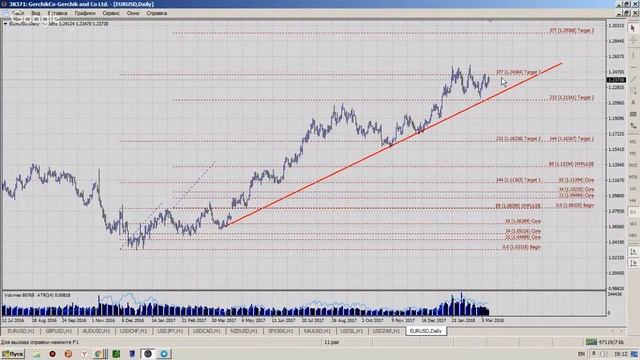Switch to the USDZAR,H1 chart tab

coord(387,331)
